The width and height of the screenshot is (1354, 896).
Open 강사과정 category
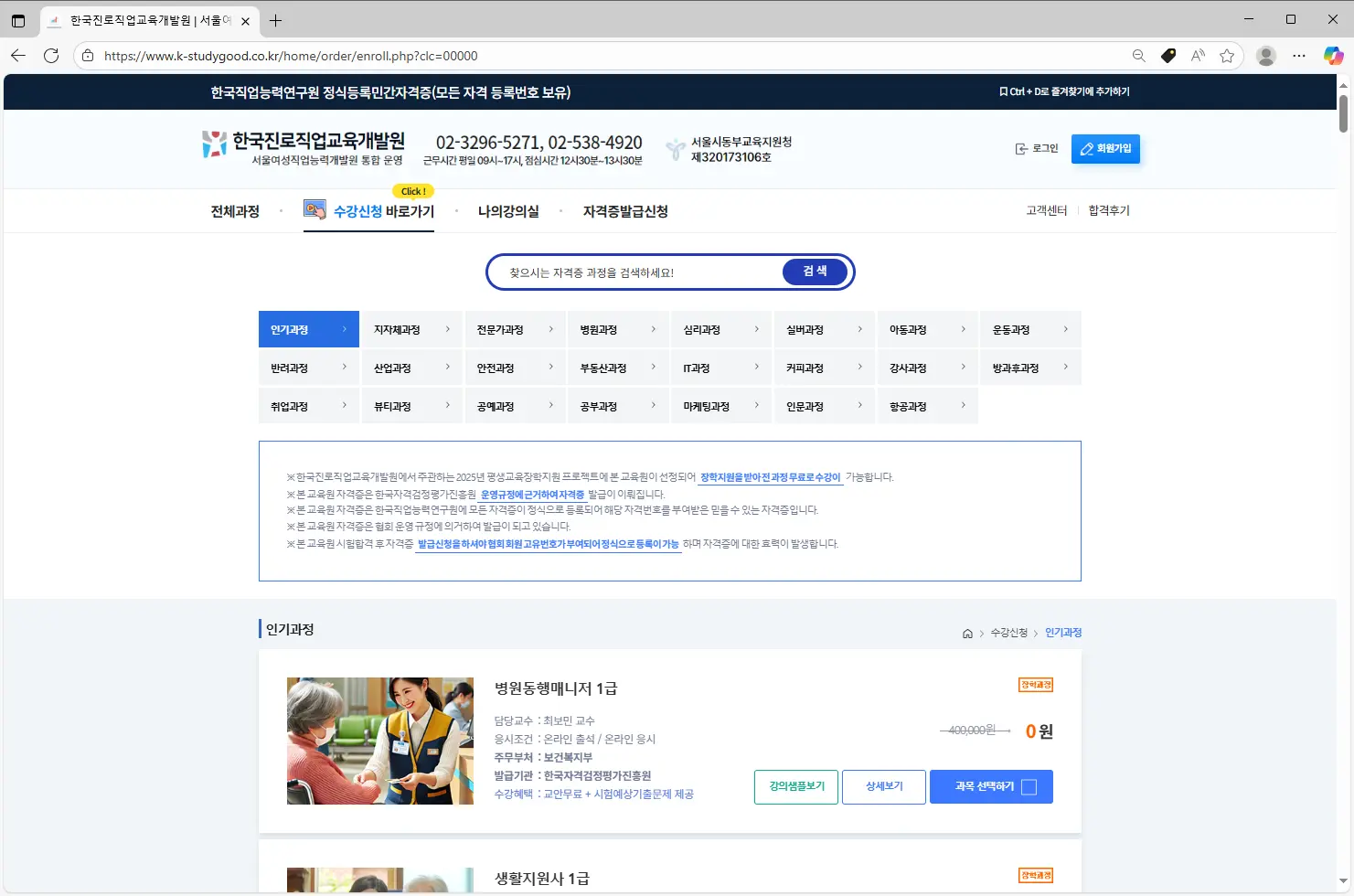click(928, 368)
